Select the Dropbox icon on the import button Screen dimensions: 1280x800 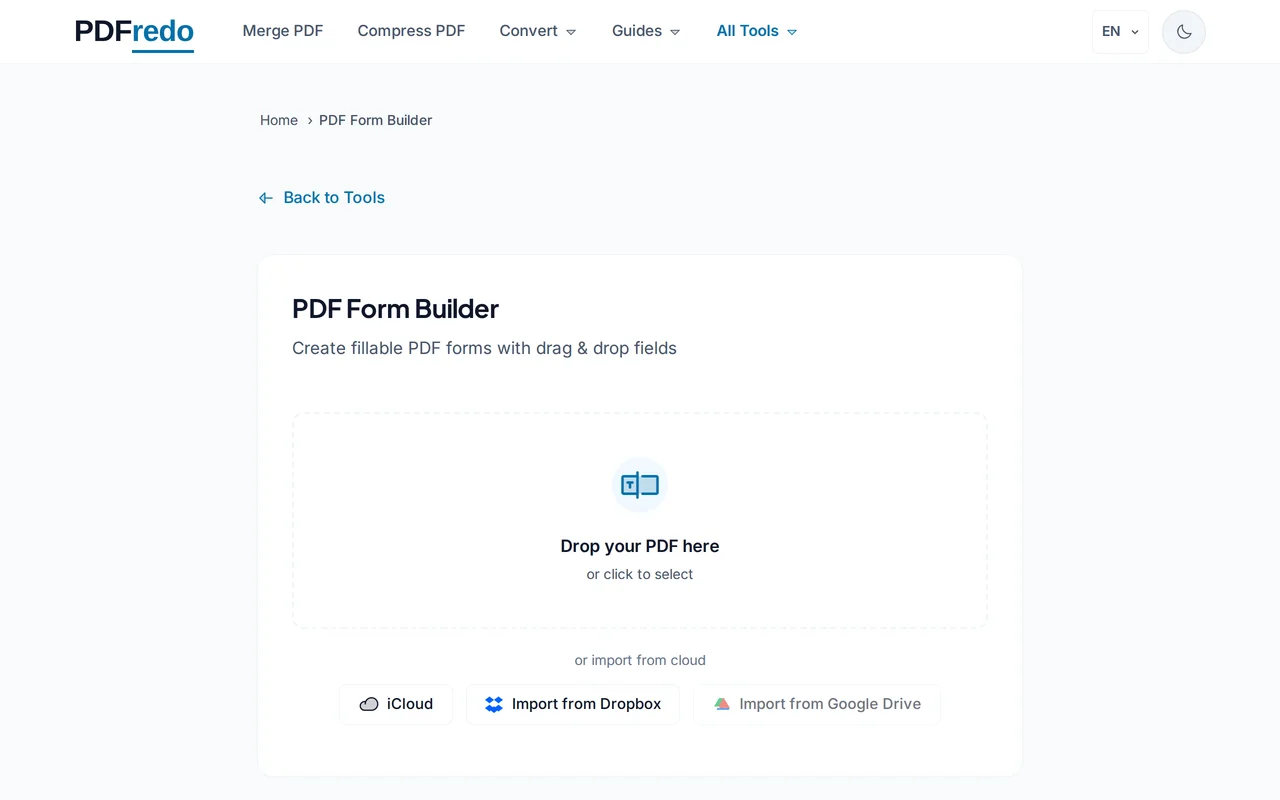pyautogui.click(x=493, y=704)
